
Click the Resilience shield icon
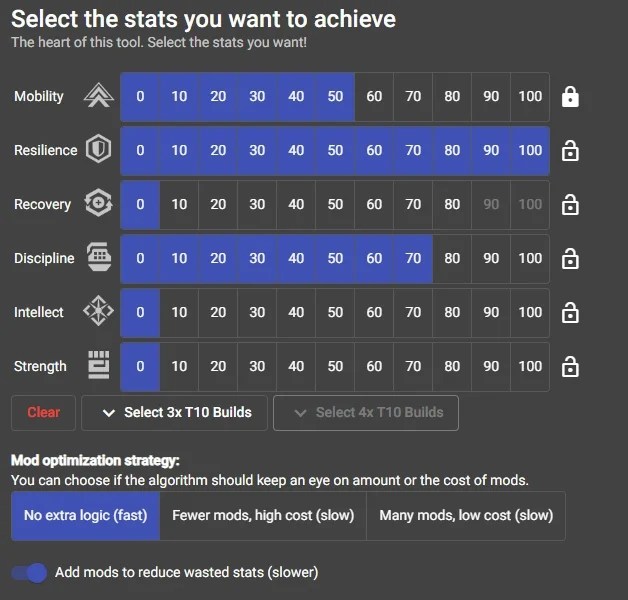[x=98, y=151]
